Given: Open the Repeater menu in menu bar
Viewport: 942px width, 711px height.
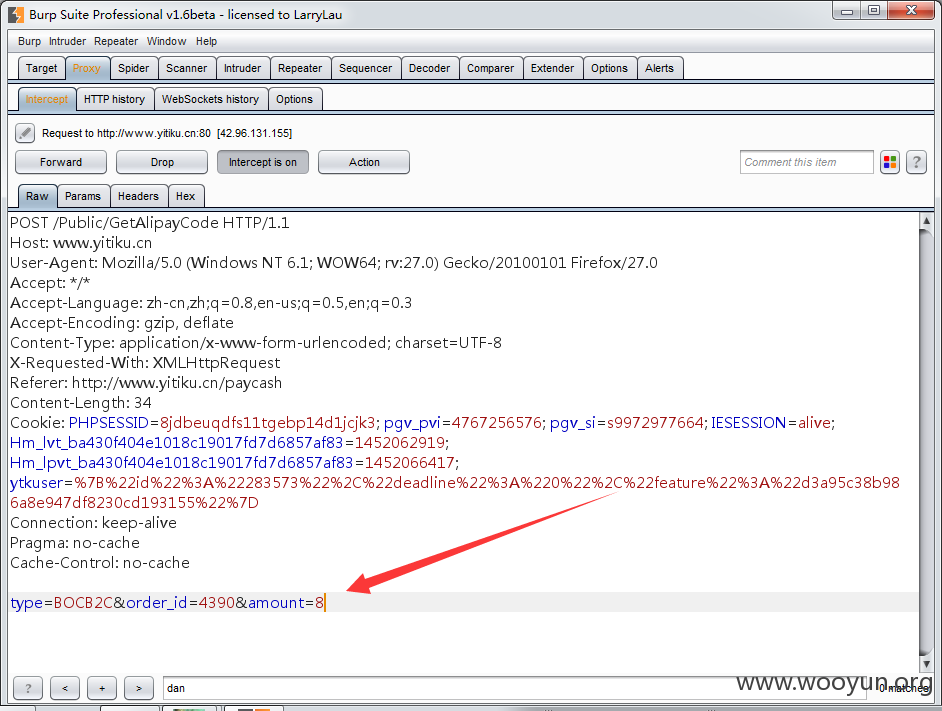Looking at the screenshot, I should tap(116, 41).
